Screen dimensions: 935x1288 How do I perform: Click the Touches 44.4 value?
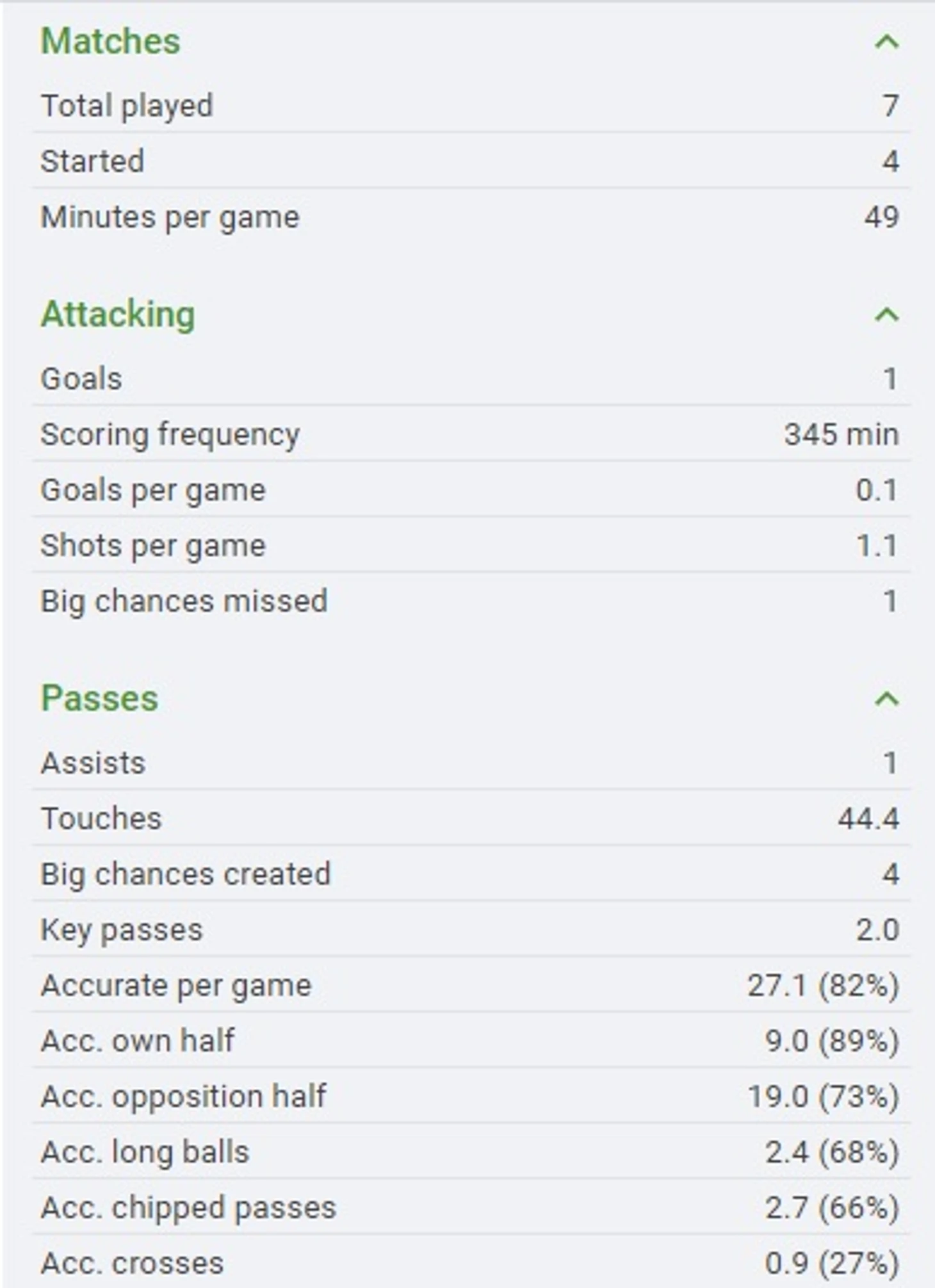868,819
